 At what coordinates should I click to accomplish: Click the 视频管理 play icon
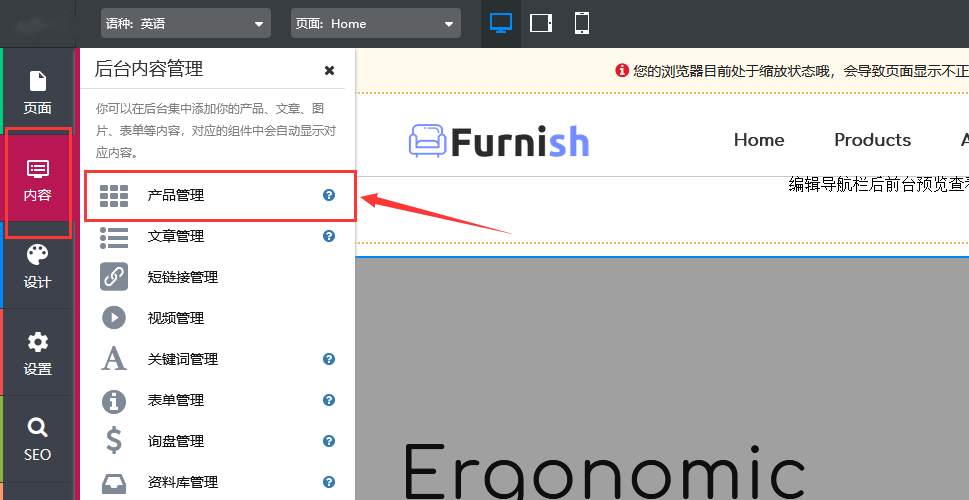click(114, 318)
